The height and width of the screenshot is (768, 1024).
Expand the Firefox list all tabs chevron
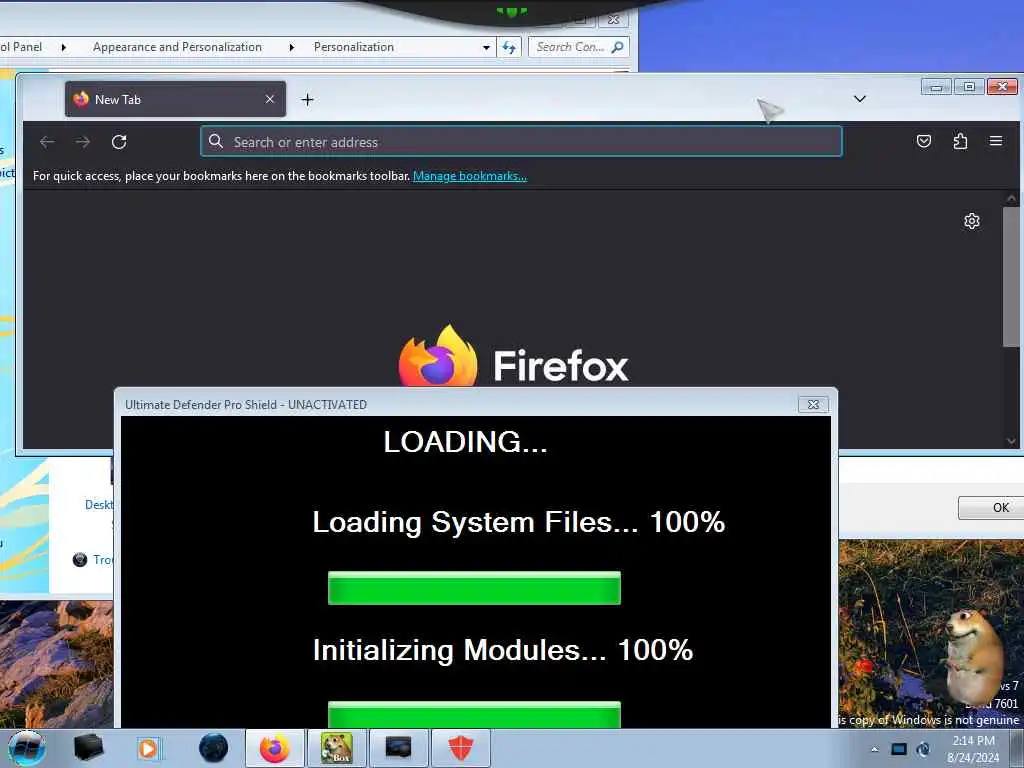click(859, 99)
